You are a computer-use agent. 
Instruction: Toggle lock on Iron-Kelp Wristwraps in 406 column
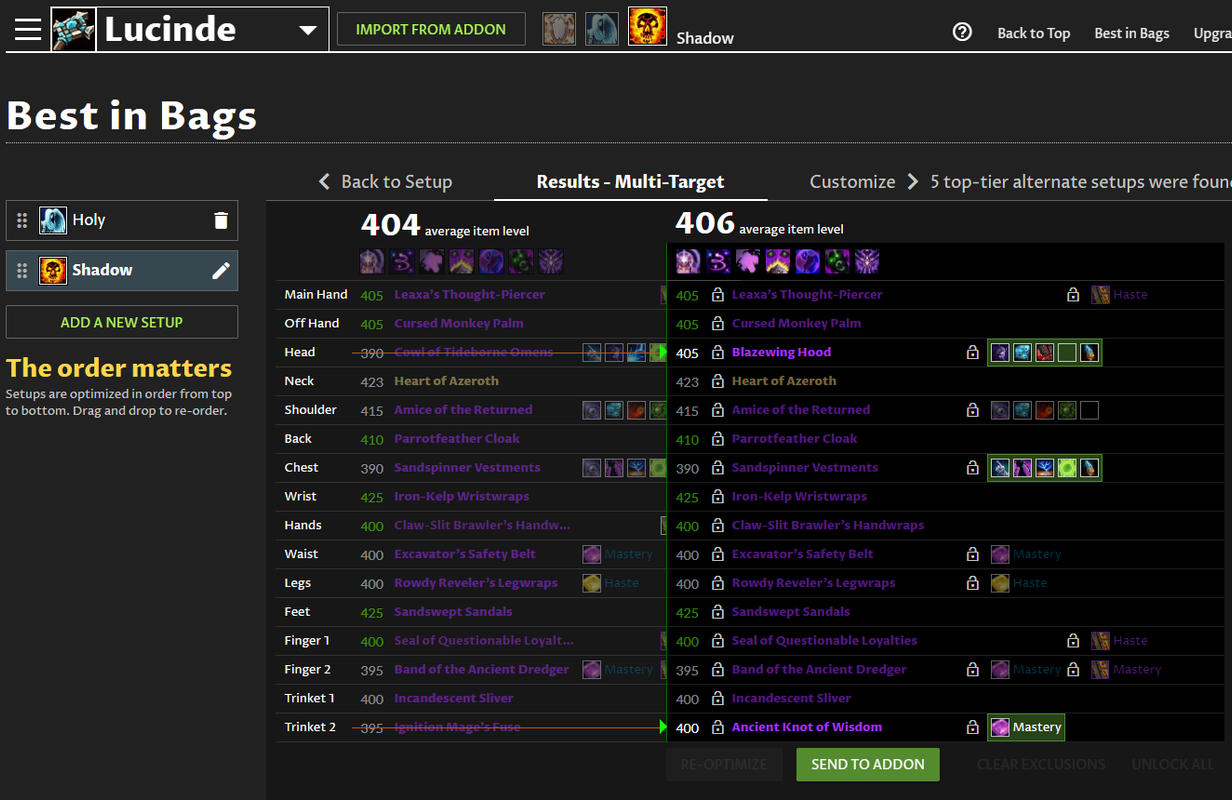click(x=717, y=497)
